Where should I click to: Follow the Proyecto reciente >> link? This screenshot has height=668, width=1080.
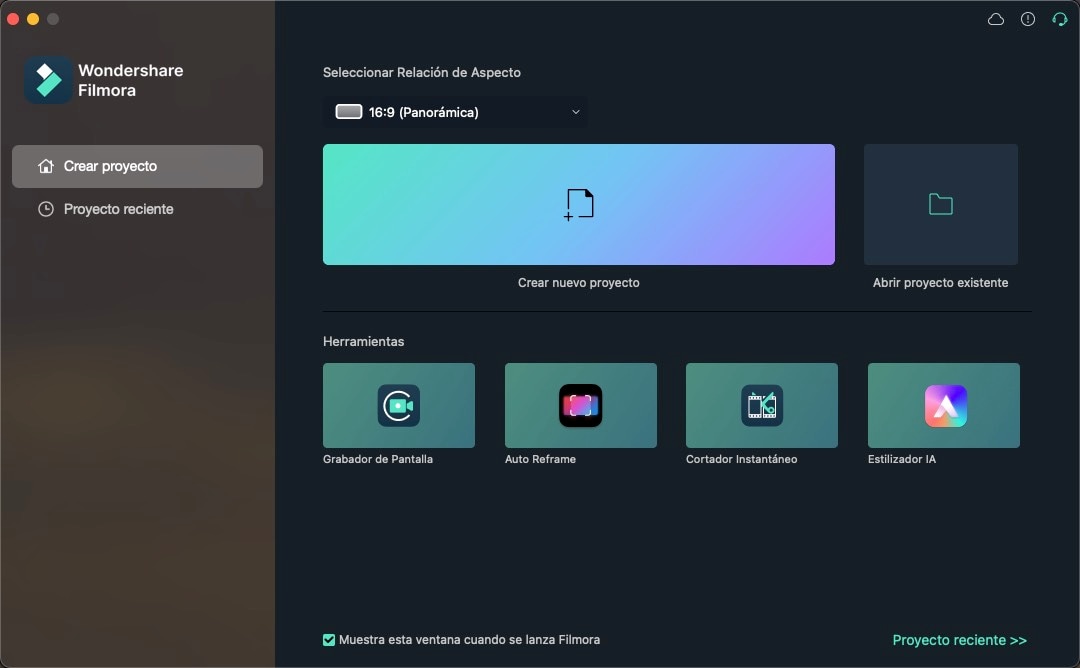pos(959,640)
